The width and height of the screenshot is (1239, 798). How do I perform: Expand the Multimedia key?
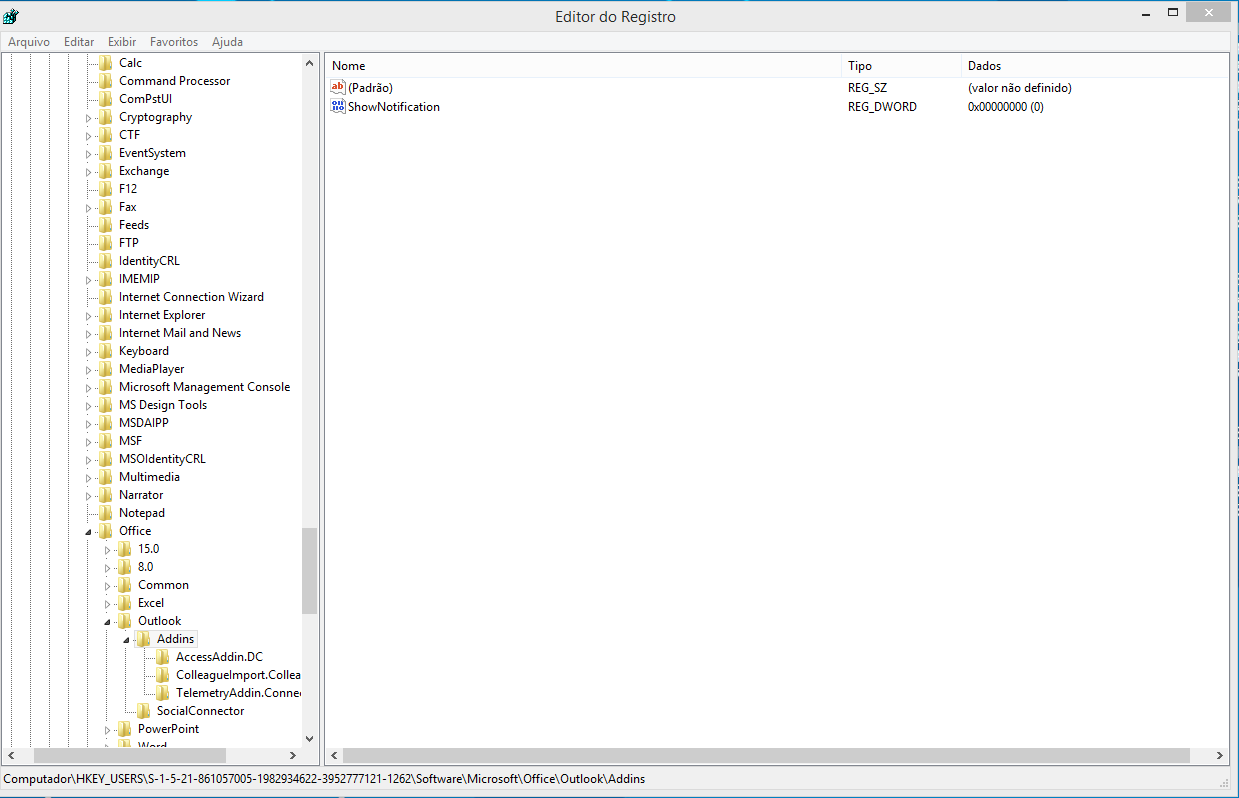89,477
